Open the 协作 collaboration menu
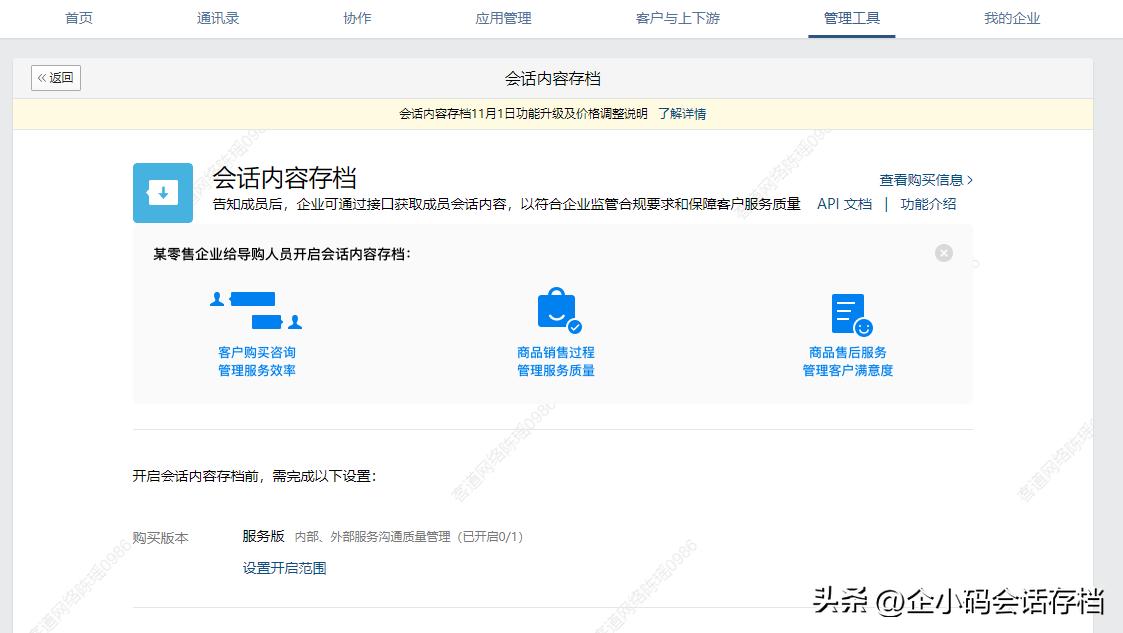 356,17
